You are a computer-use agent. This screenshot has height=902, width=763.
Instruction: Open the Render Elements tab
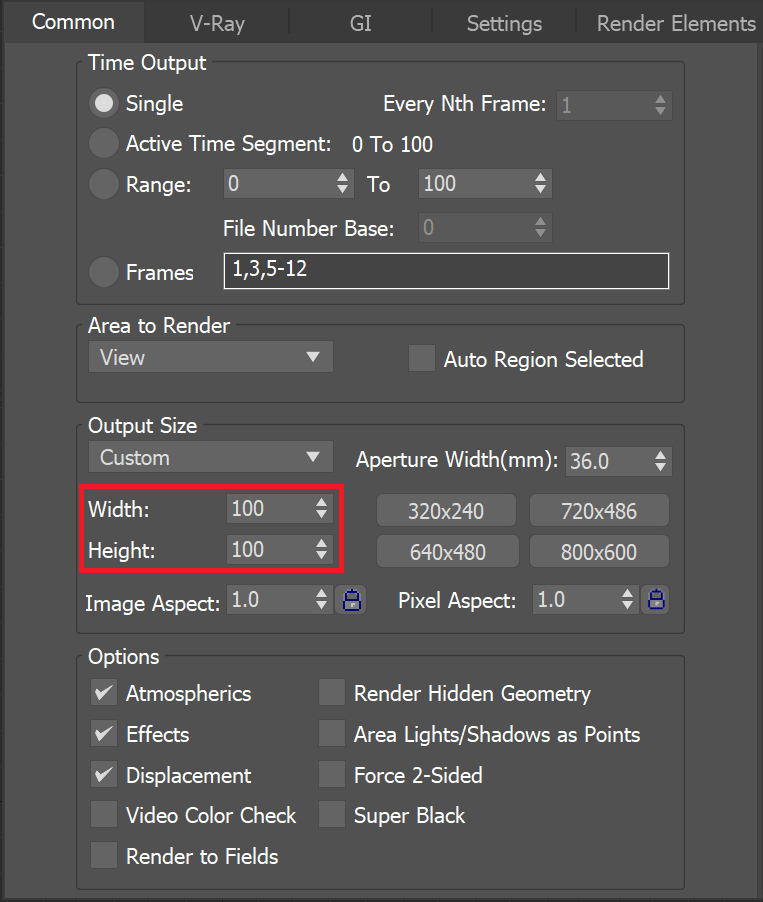click(675, 22)
